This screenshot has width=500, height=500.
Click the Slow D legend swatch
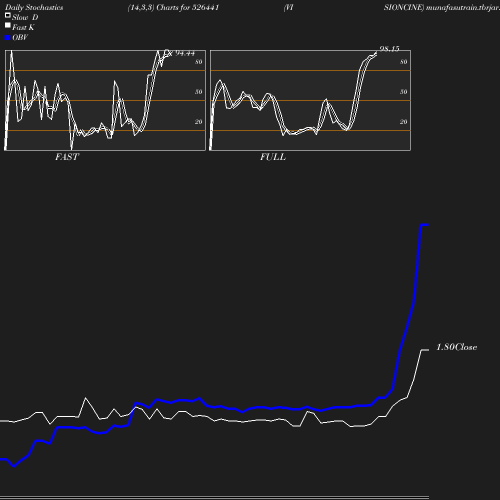click(8, 15)
